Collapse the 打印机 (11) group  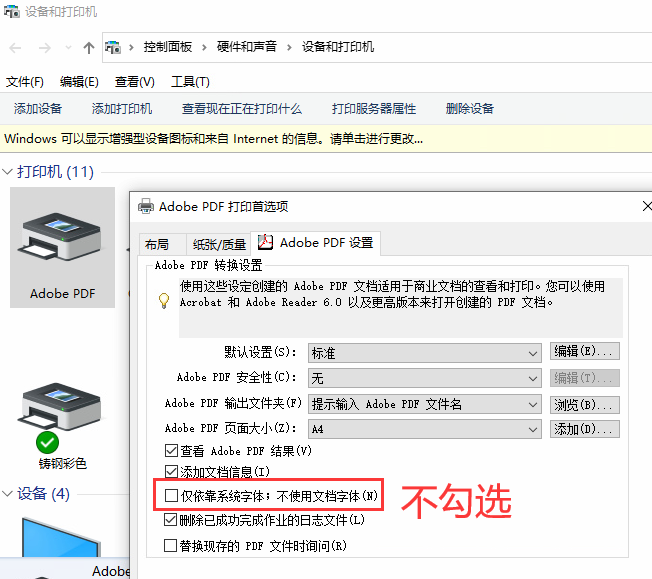(7, 171)
